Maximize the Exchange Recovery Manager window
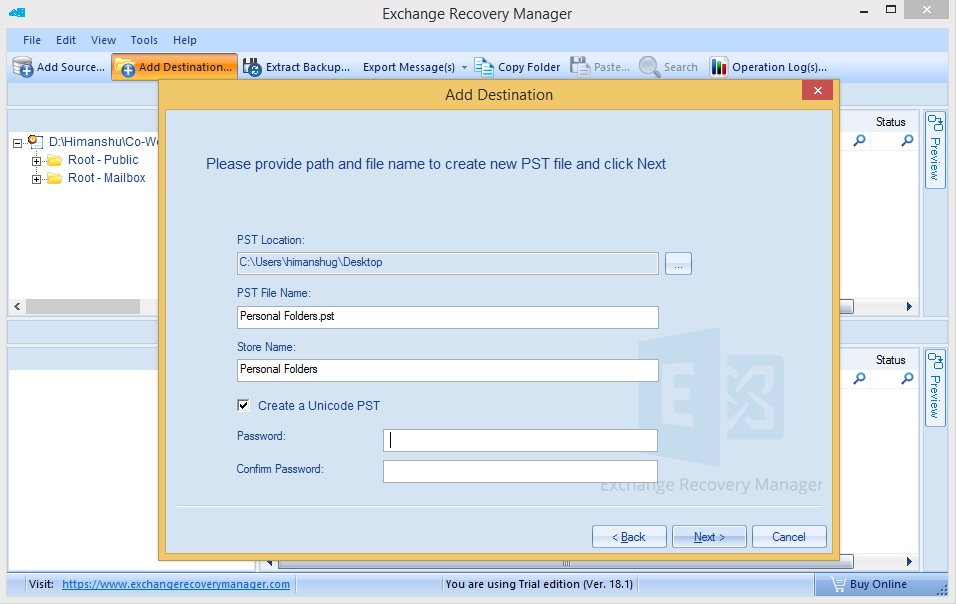Image resolution: width=956 pixels, height=604 pixels. click(x=891, y=10)
